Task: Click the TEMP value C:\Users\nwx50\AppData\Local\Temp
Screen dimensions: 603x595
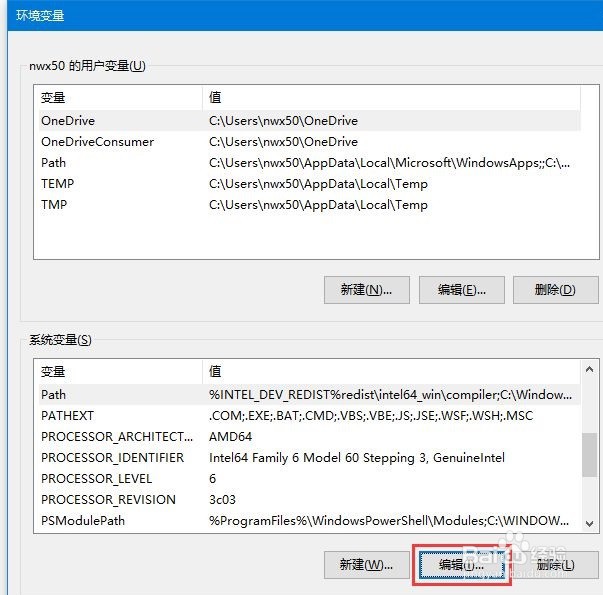Action: 318,184
